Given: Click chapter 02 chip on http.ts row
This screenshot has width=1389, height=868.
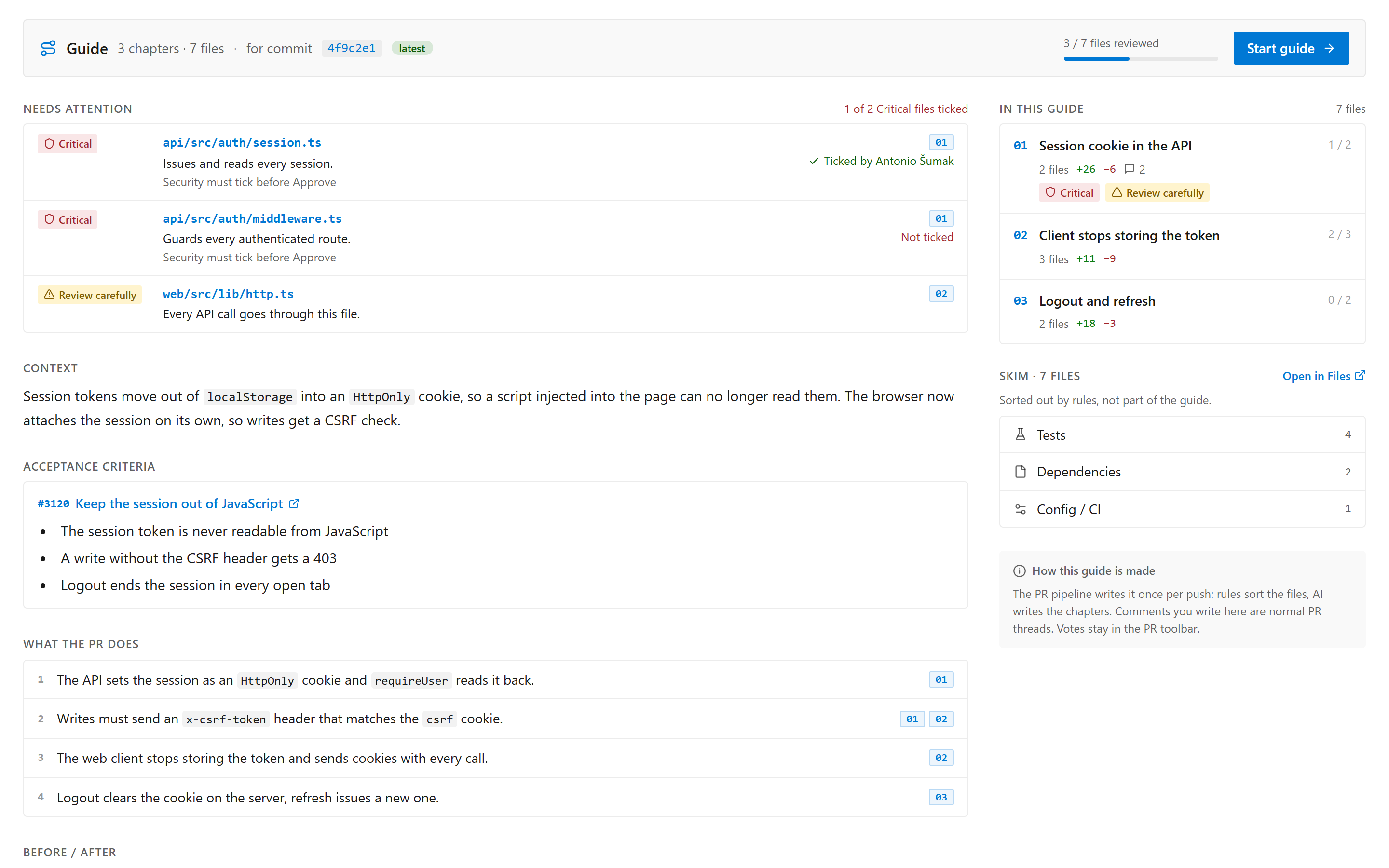Looking at the screenshot, I should (941, 293).
